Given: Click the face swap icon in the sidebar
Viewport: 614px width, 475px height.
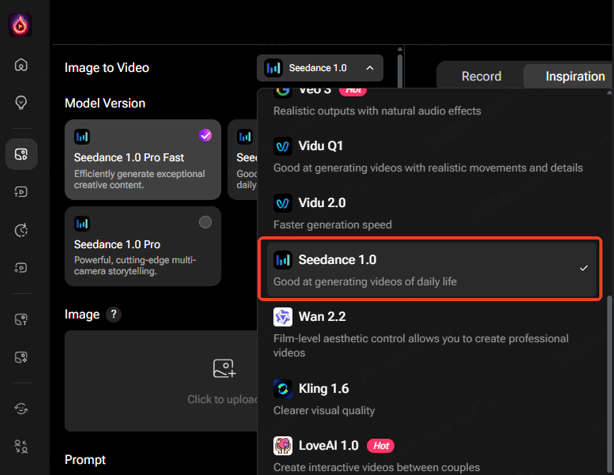Looking at the screenshot, I should pyautogui.click(x=21, y=409).
